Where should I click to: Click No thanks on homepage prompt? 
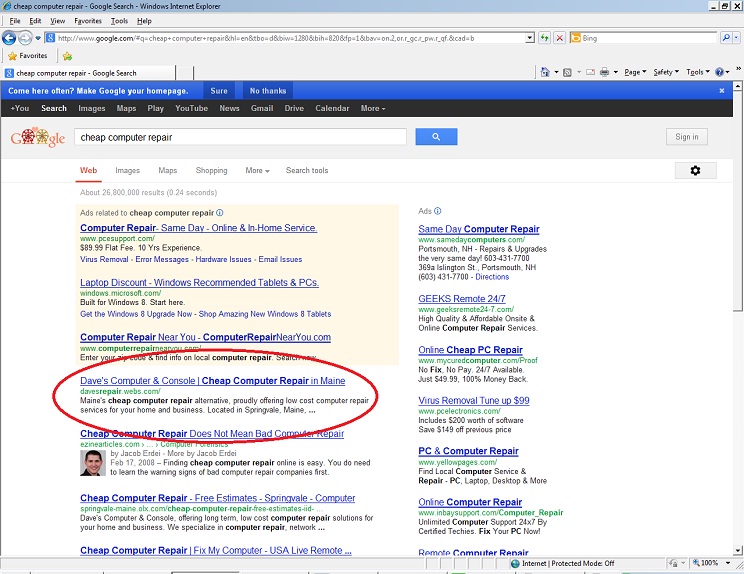(x=268, y=91)
